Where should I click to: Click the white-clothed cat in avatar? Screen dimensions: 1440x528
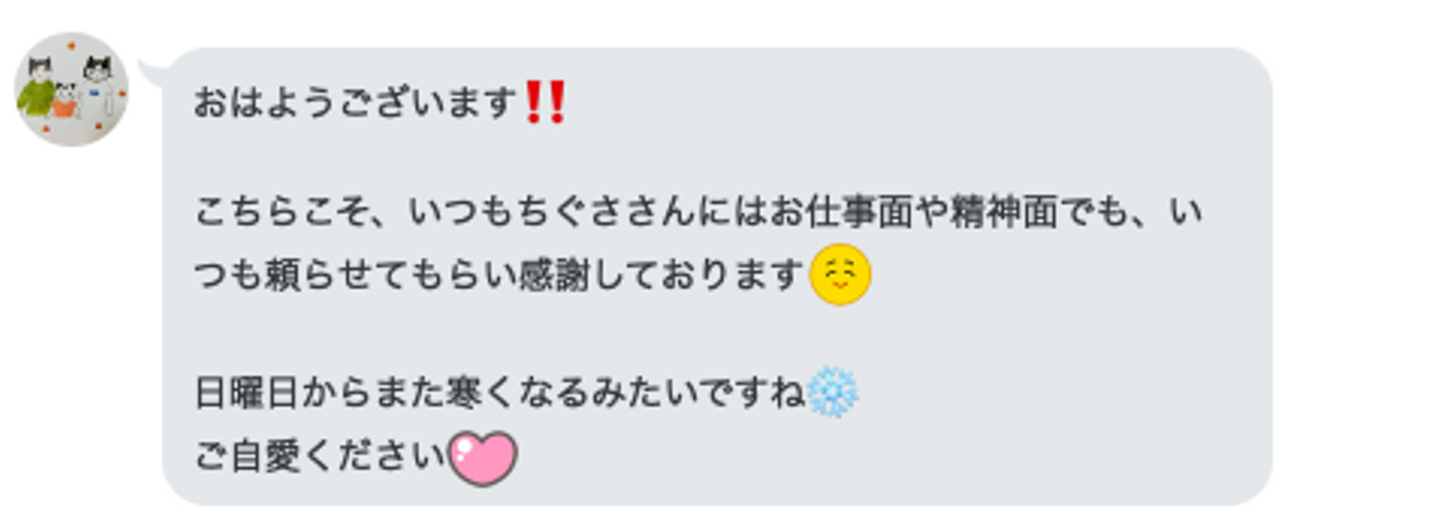(x=98, y=85)
